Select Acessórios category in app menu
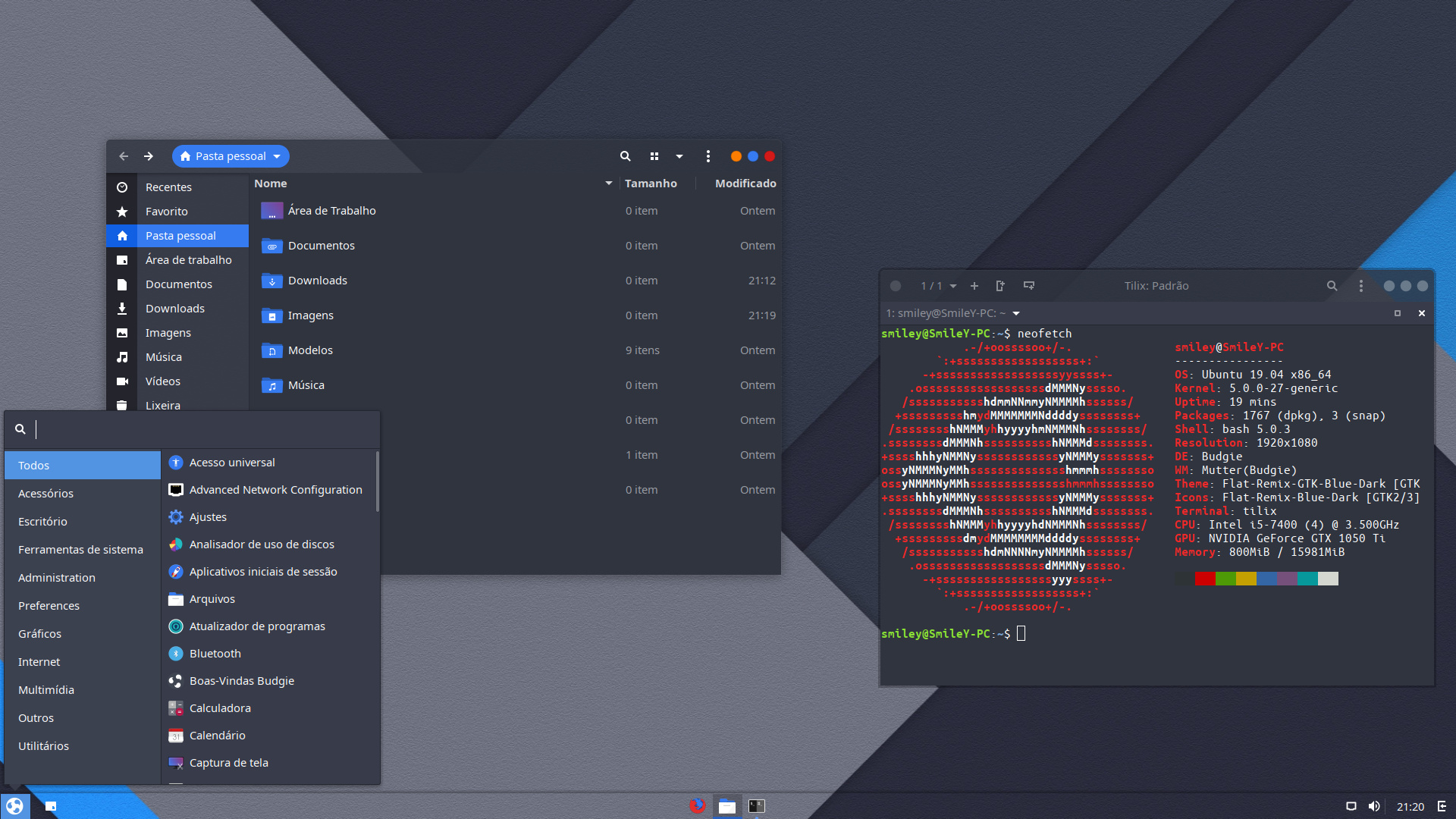Viewport: 1456px width, 819px height. click(x=45, y=494)
